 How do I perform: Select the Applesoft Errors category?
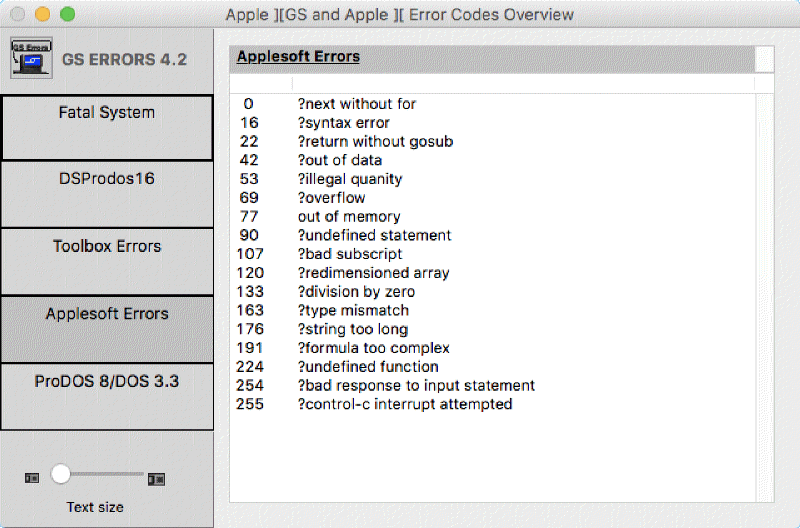point(107,329)
